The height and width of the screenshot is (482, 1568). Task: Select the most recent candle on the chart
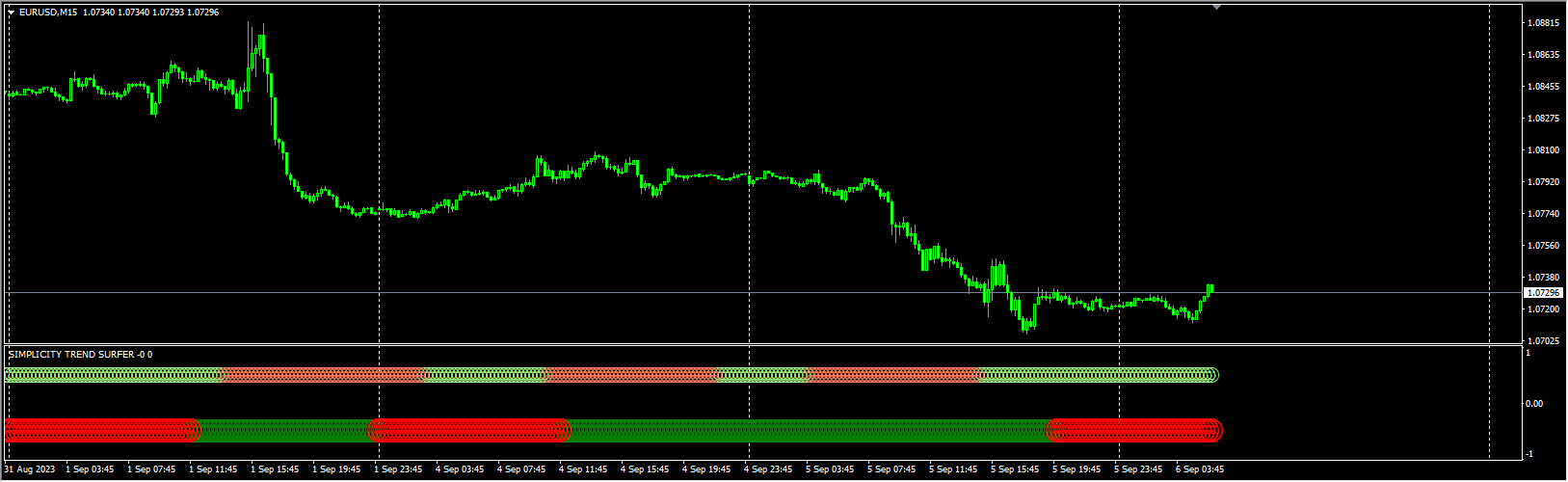pos(1211,288)
